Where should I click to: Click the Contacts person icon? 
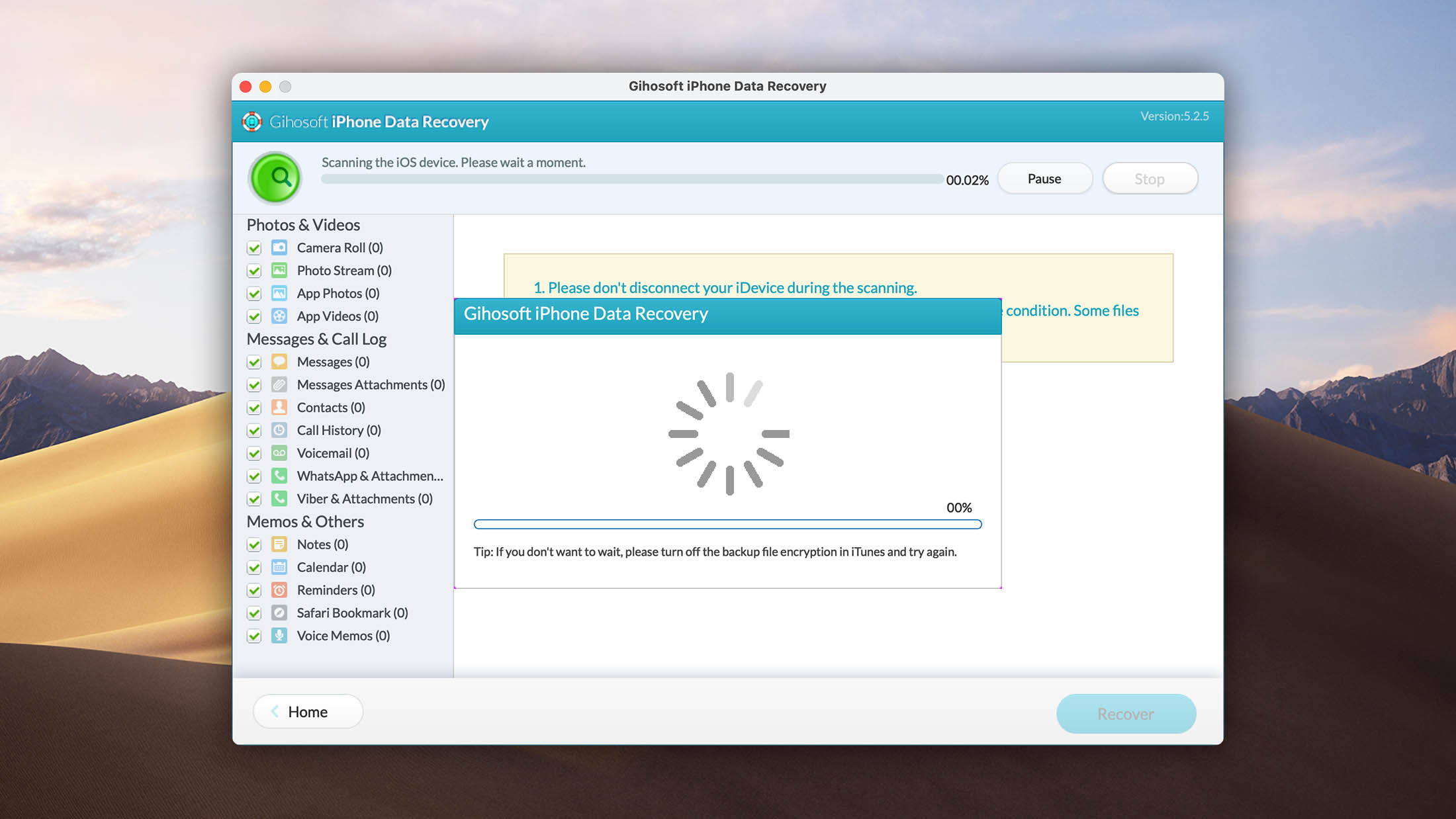coord(279,408)
